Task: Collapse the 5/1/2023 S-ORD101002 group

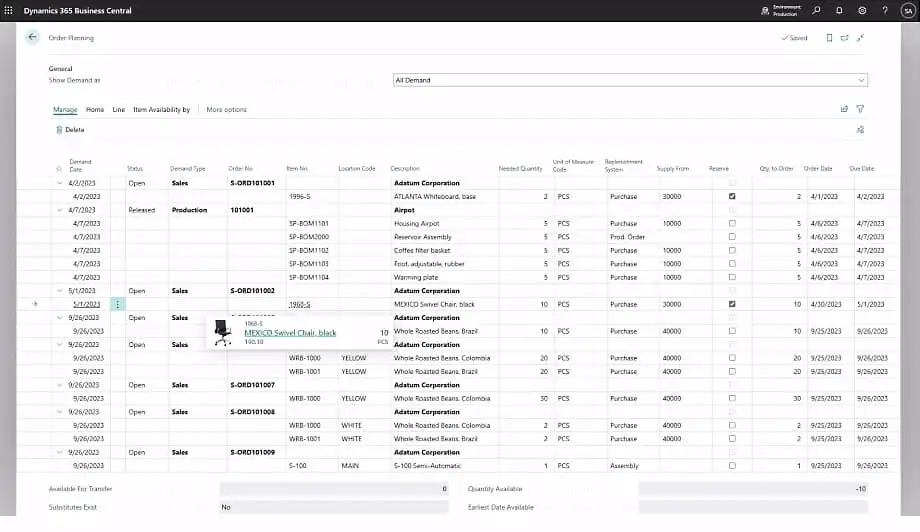Action: click(x=59, y=291)
